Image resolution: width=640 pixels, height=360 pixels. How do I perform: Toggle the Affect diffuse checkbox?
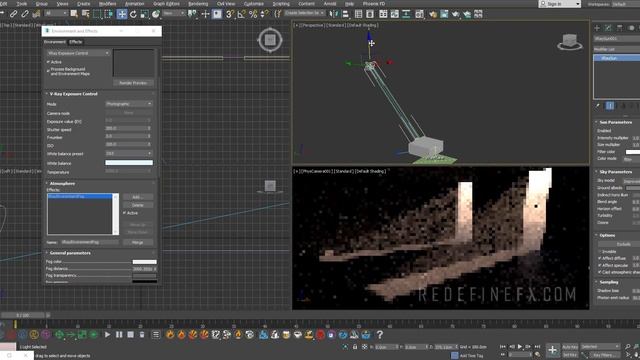coord(600,258)
